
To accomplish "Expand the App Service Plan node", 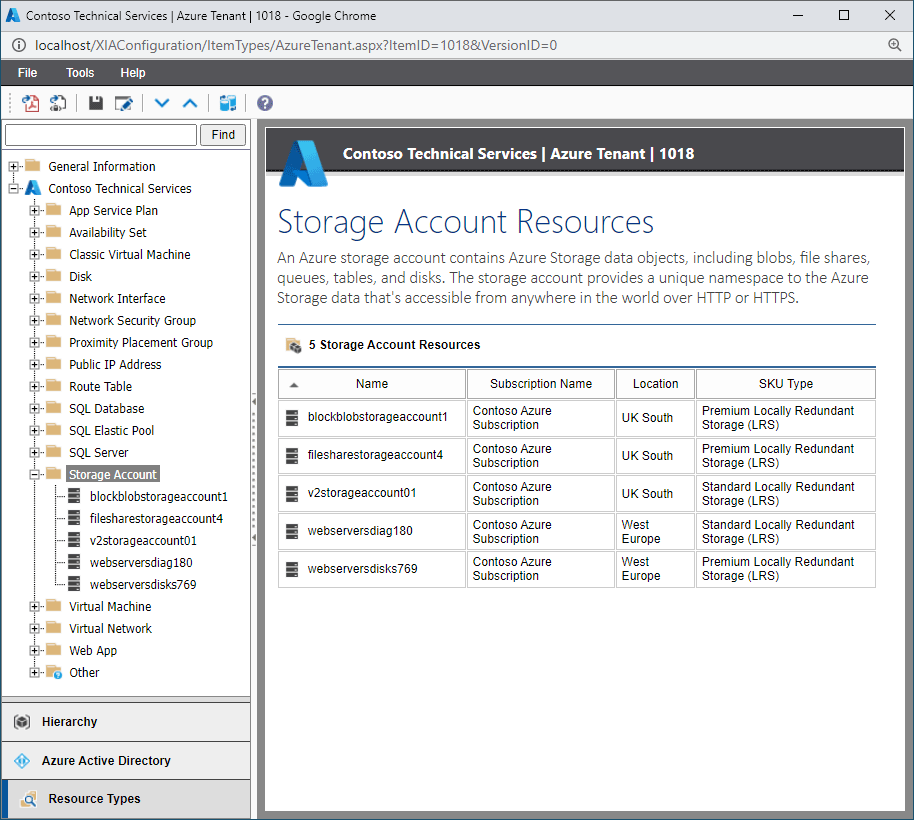I will click(x=34, y=210).
